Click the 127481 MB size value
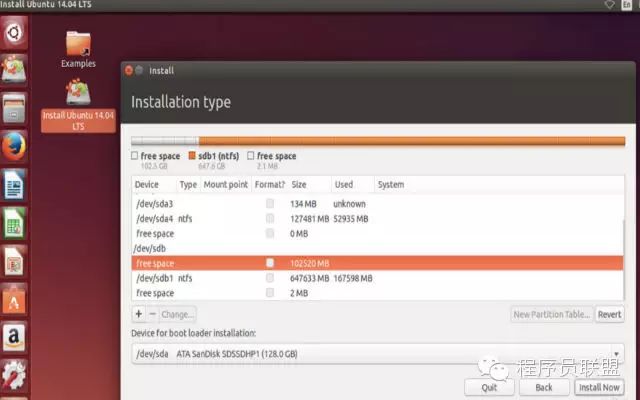Screen dimensions: 640x400 click(x=309, y=219)
